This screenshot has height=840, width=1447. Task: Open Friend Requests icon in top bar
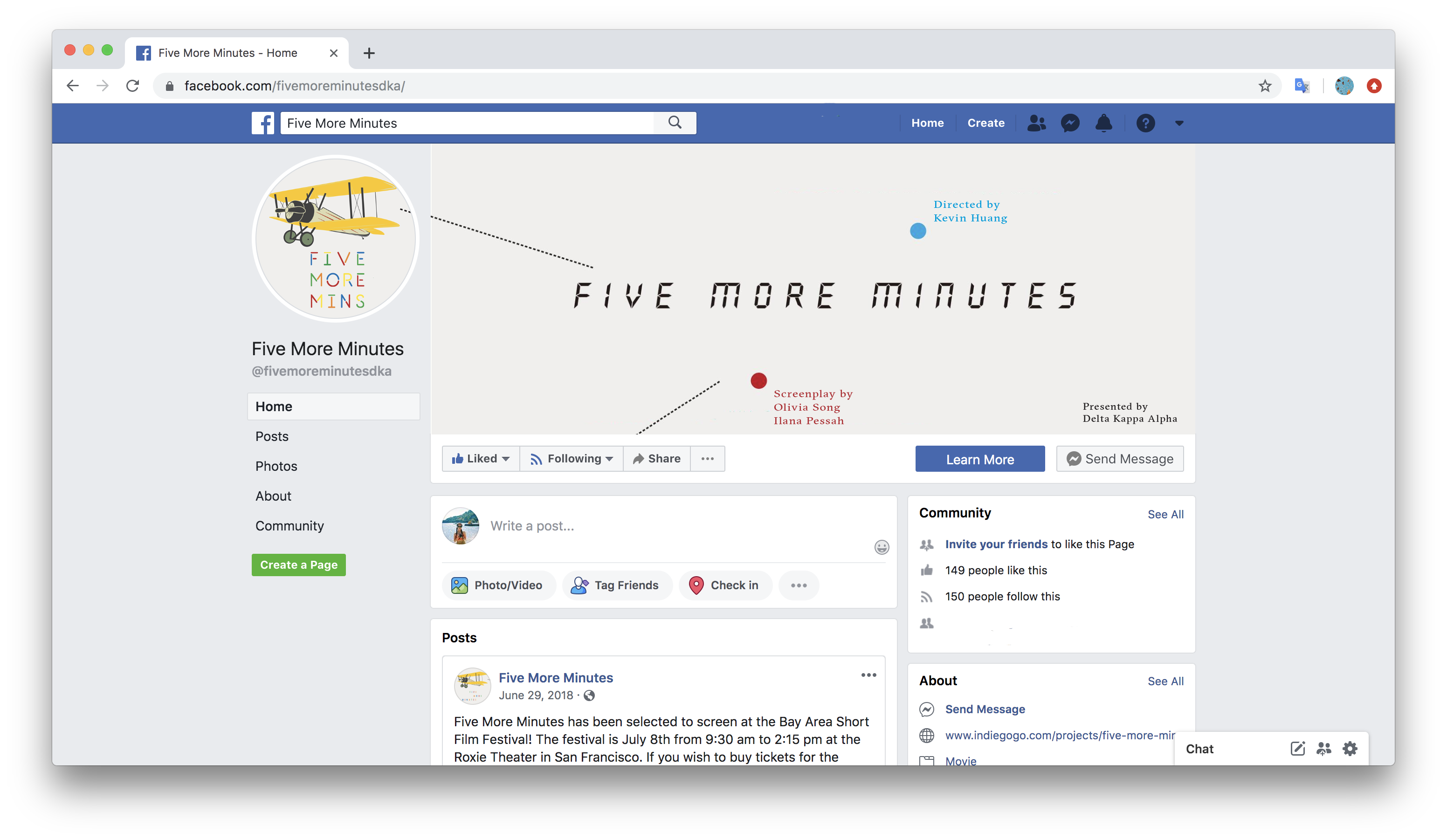(1036, 123)
